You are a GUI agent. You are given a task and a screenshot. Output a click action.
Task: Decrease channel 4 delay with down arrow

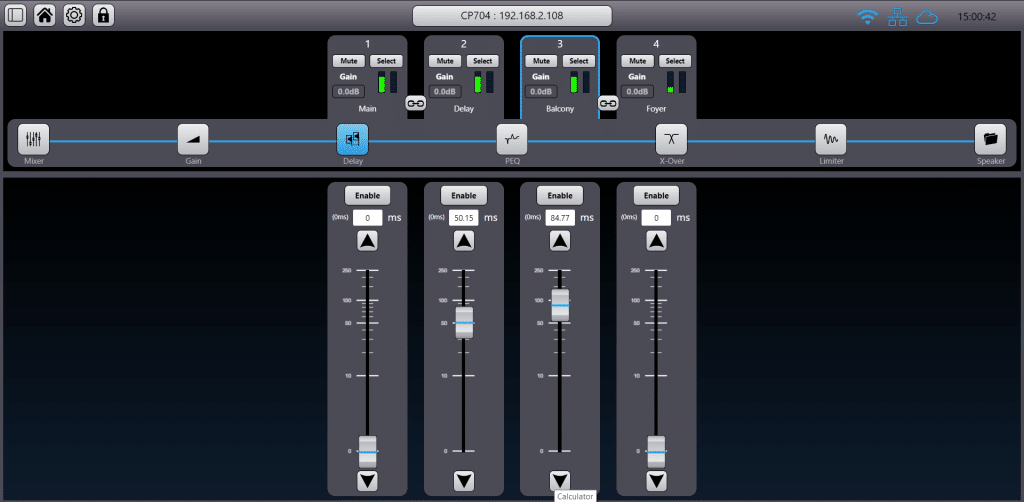click(x=656, y=482)
